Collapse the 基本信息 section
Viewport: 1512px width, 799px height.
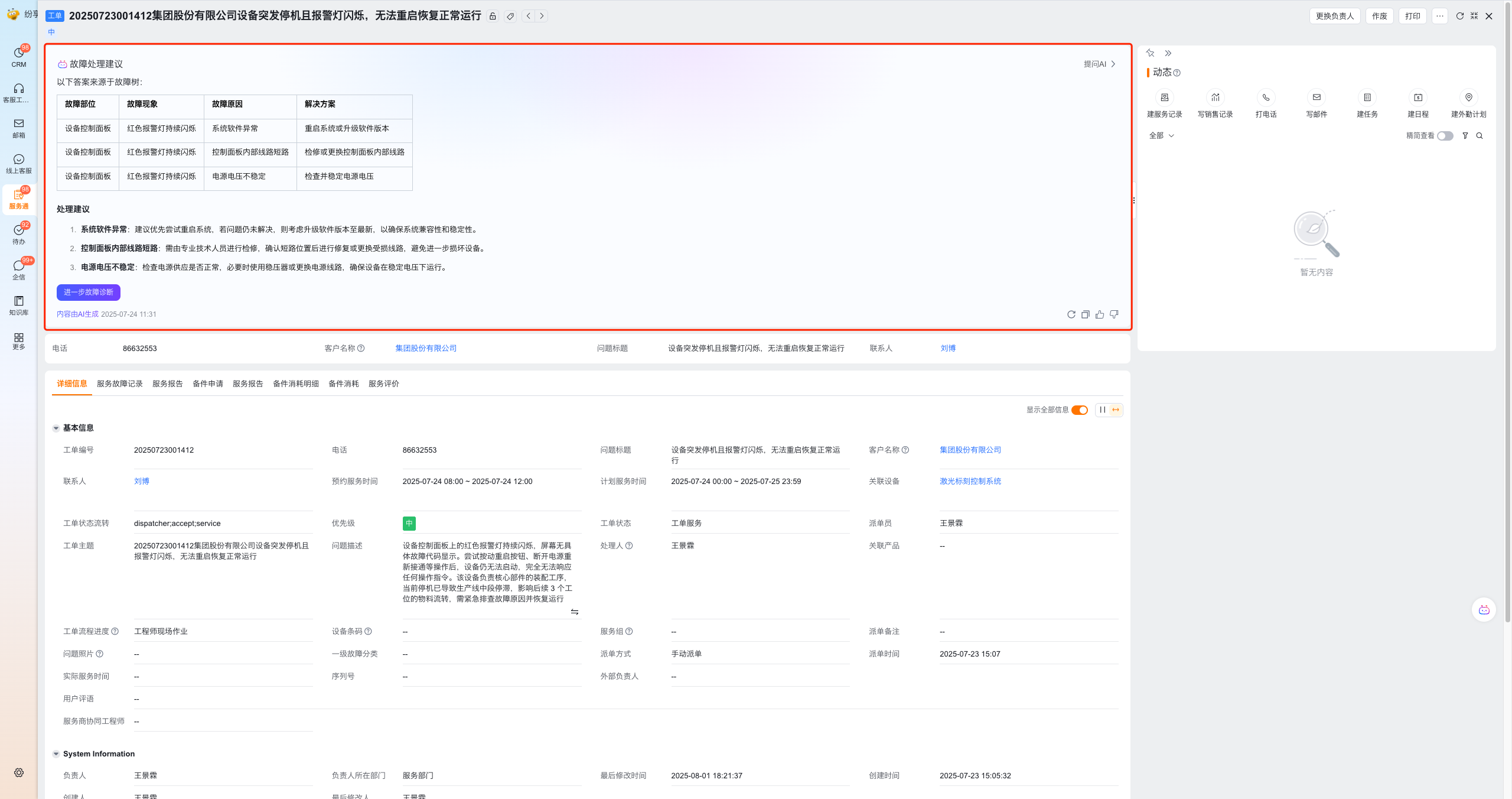click(56, 428)
